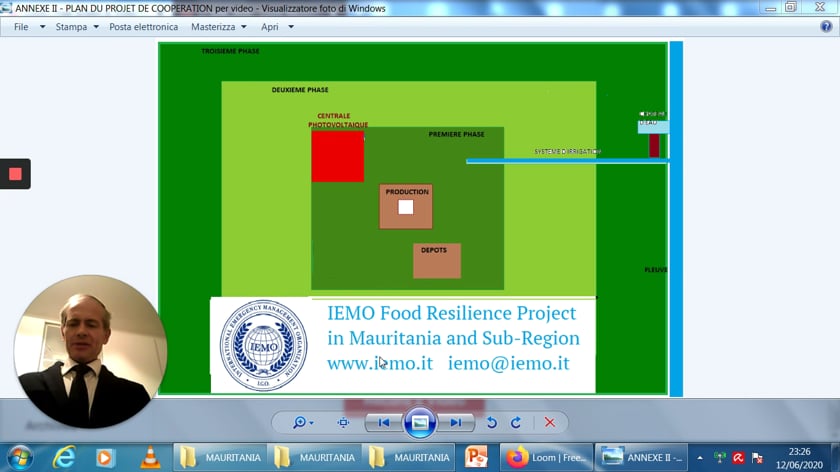This screenshot has height=472, width=840.
Task: Click the iemo@iemo.it text in image
Action: click(x=508, y=363)
